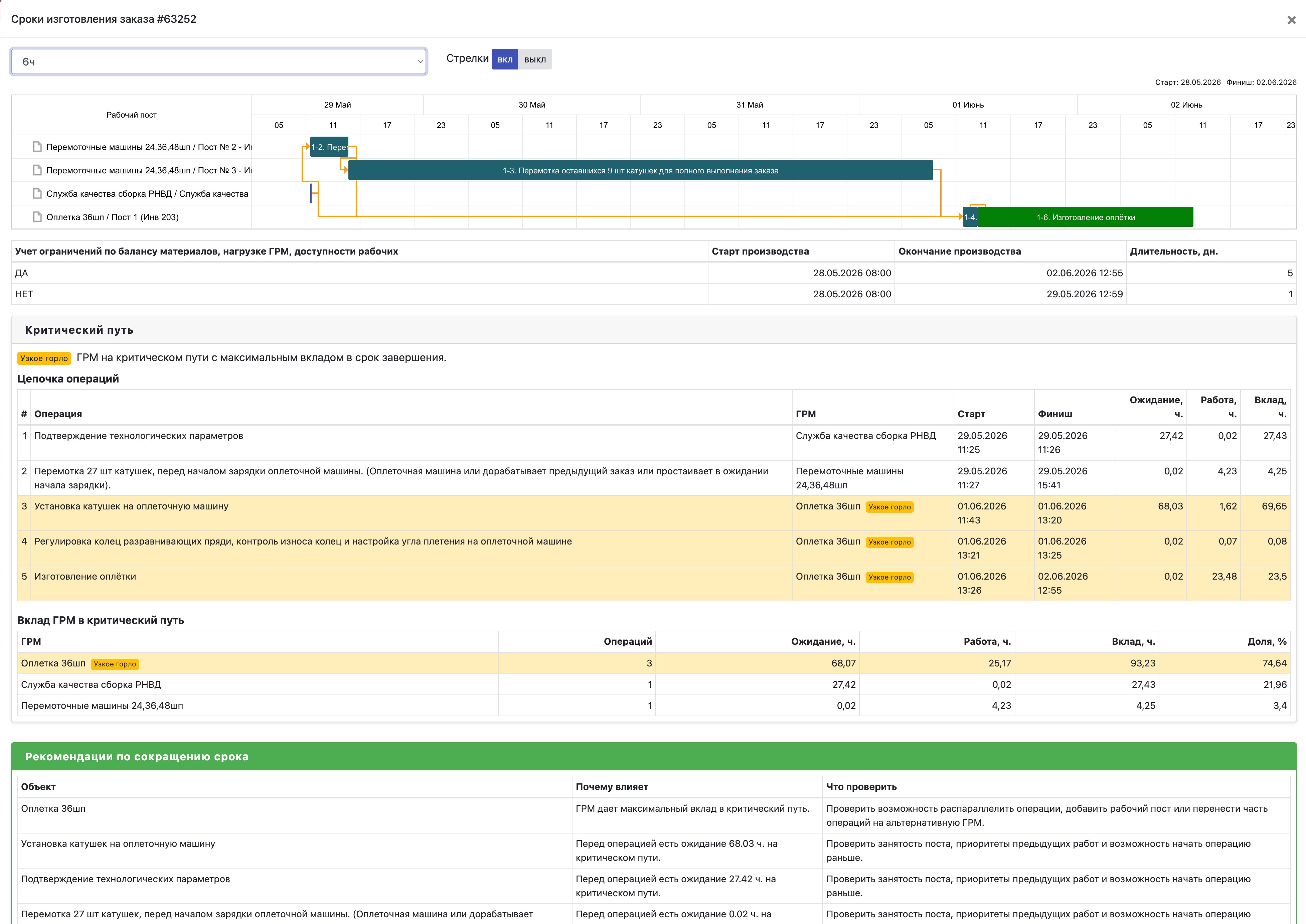Screen dimensions: 1306x924
Task: Click Узкое горло badge above Цепочка операций
Action: coord(44,358)
